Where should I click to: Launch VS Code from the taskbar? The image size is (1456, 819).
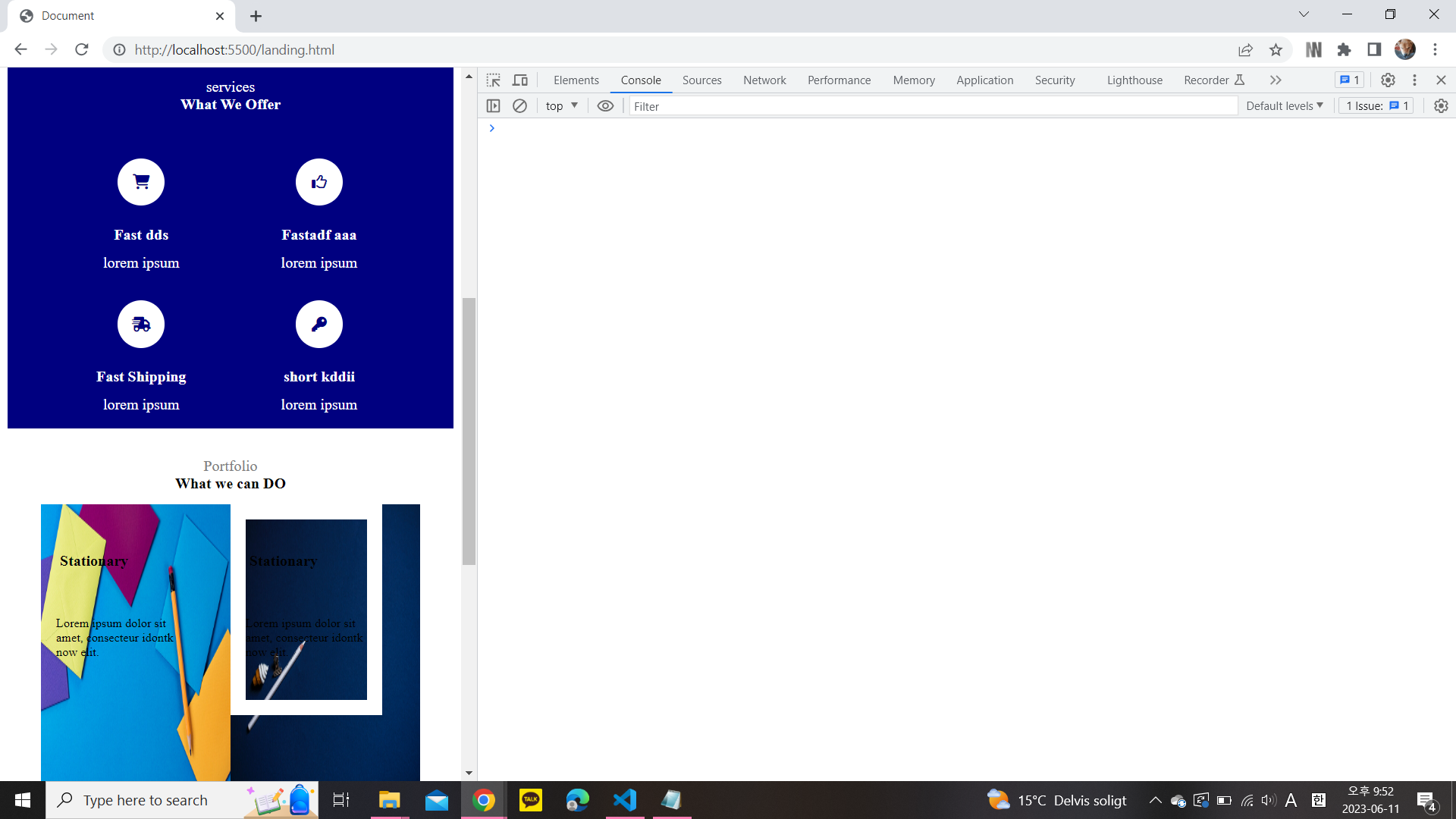click(624, 799)
